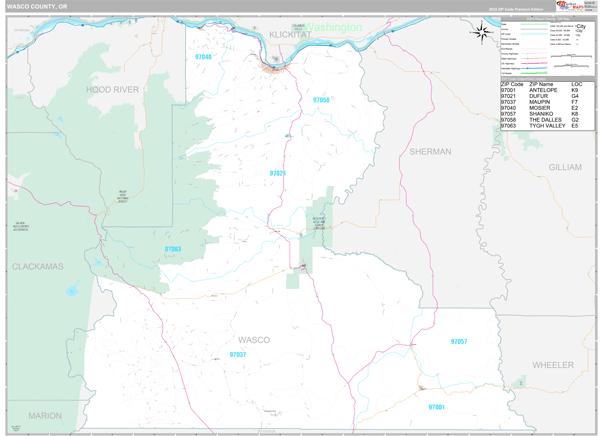Click the 97001 ZIP label on the map
This screenshot has width=600, height=436.
click(436, 407)
